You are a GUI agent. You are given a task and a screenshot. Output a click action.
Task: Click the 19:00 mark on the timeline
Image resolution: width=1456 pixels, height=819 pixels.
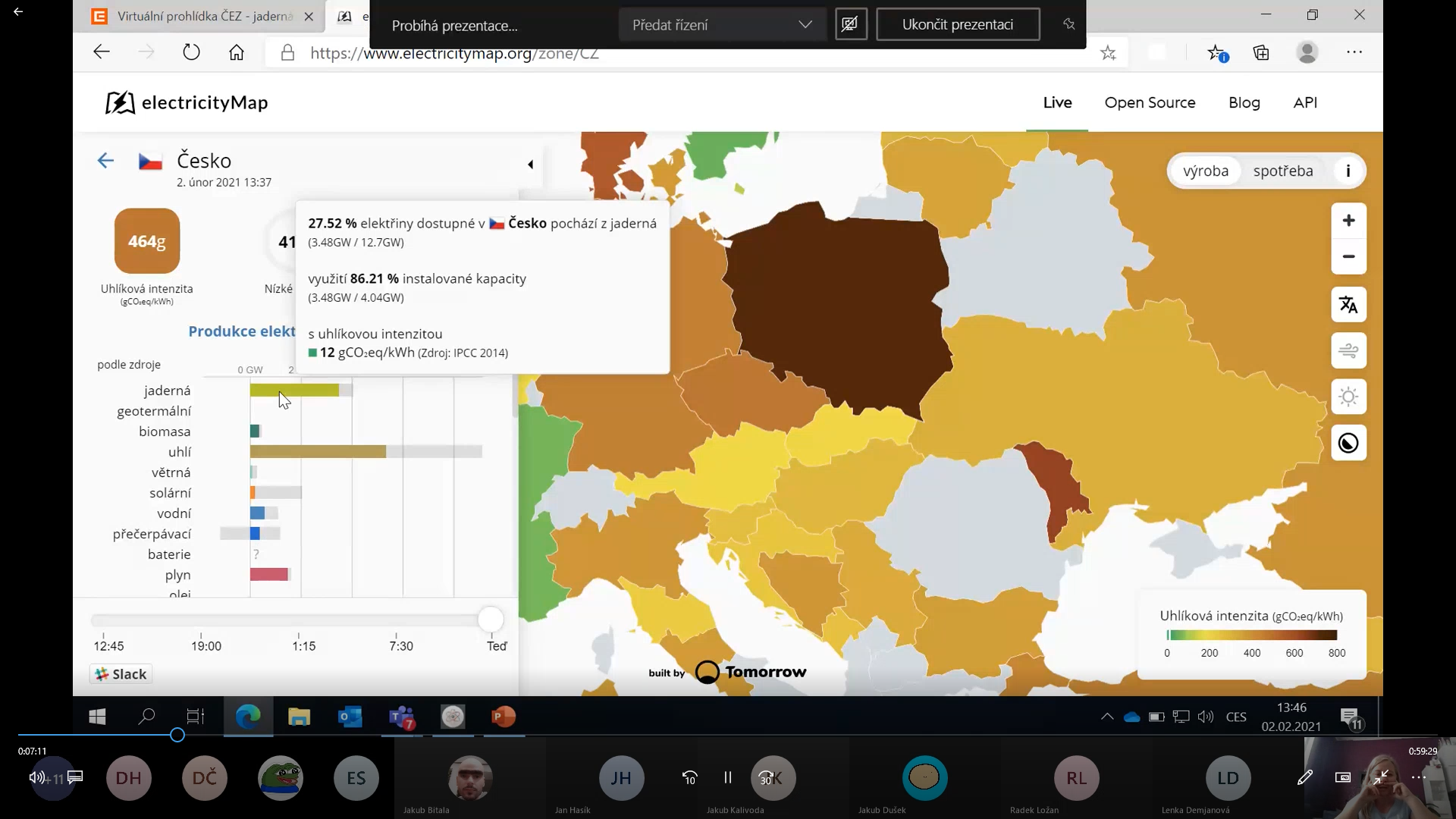coord(206,645)
